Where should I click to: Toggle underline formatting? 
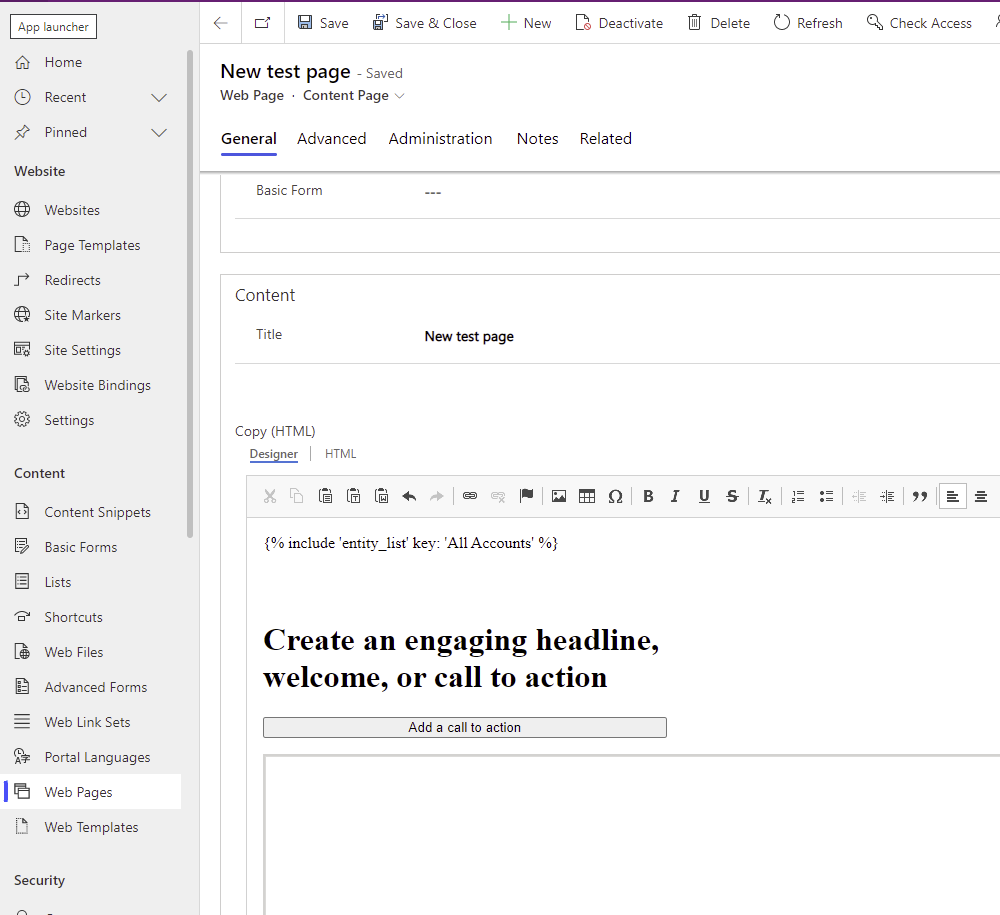(704, 496)
